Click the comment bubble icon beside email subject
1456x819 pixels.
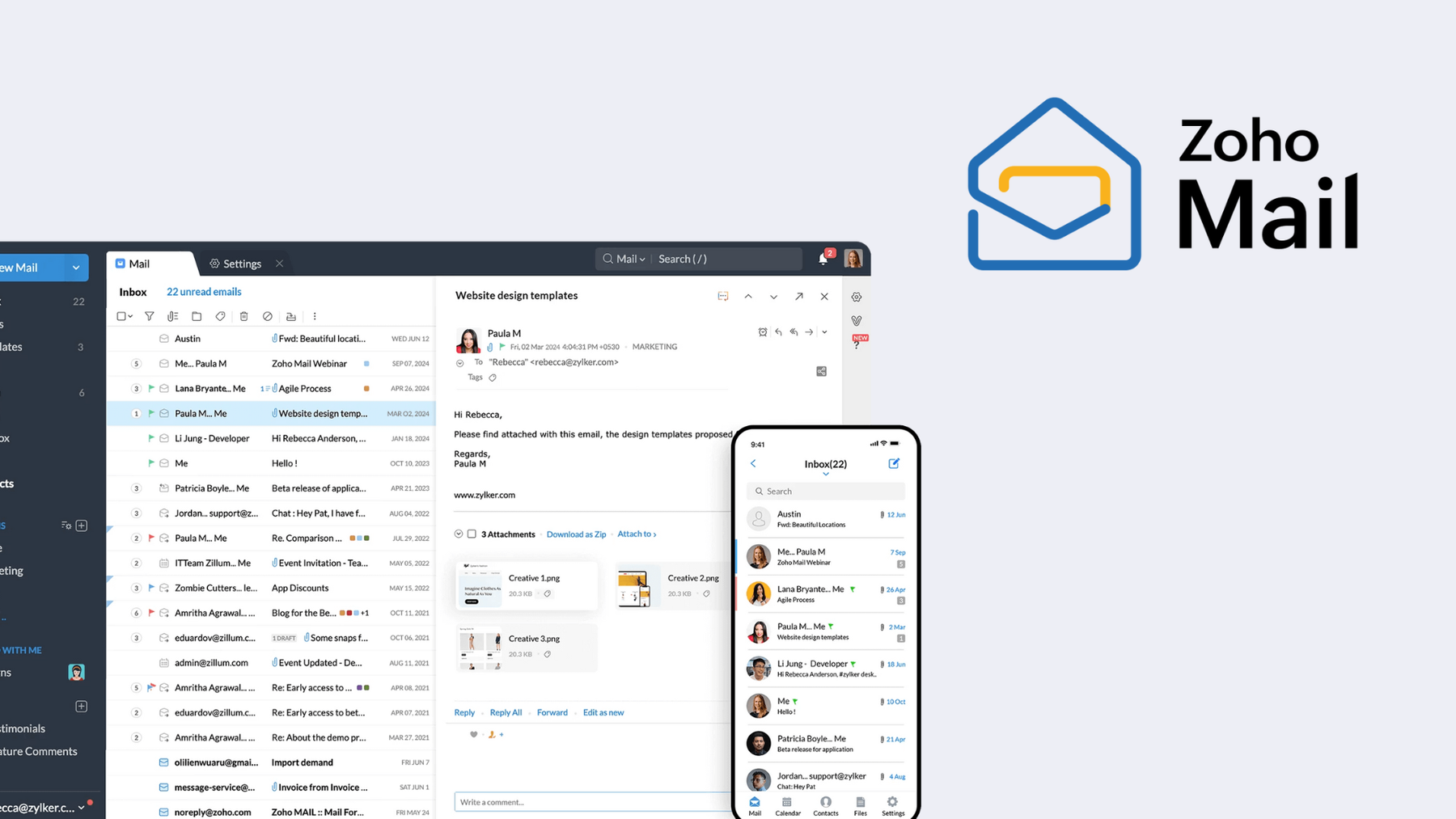click(723, 296)
